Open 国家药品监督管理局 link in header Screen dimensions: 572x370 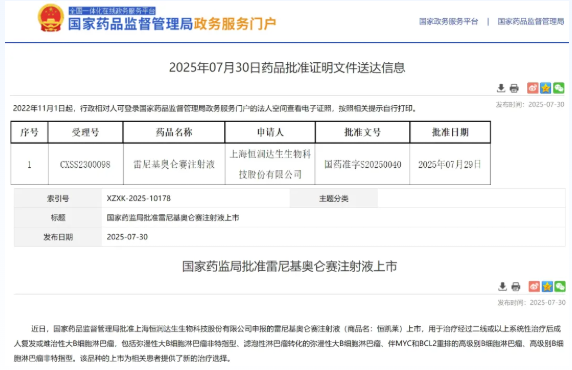point(531,22)
